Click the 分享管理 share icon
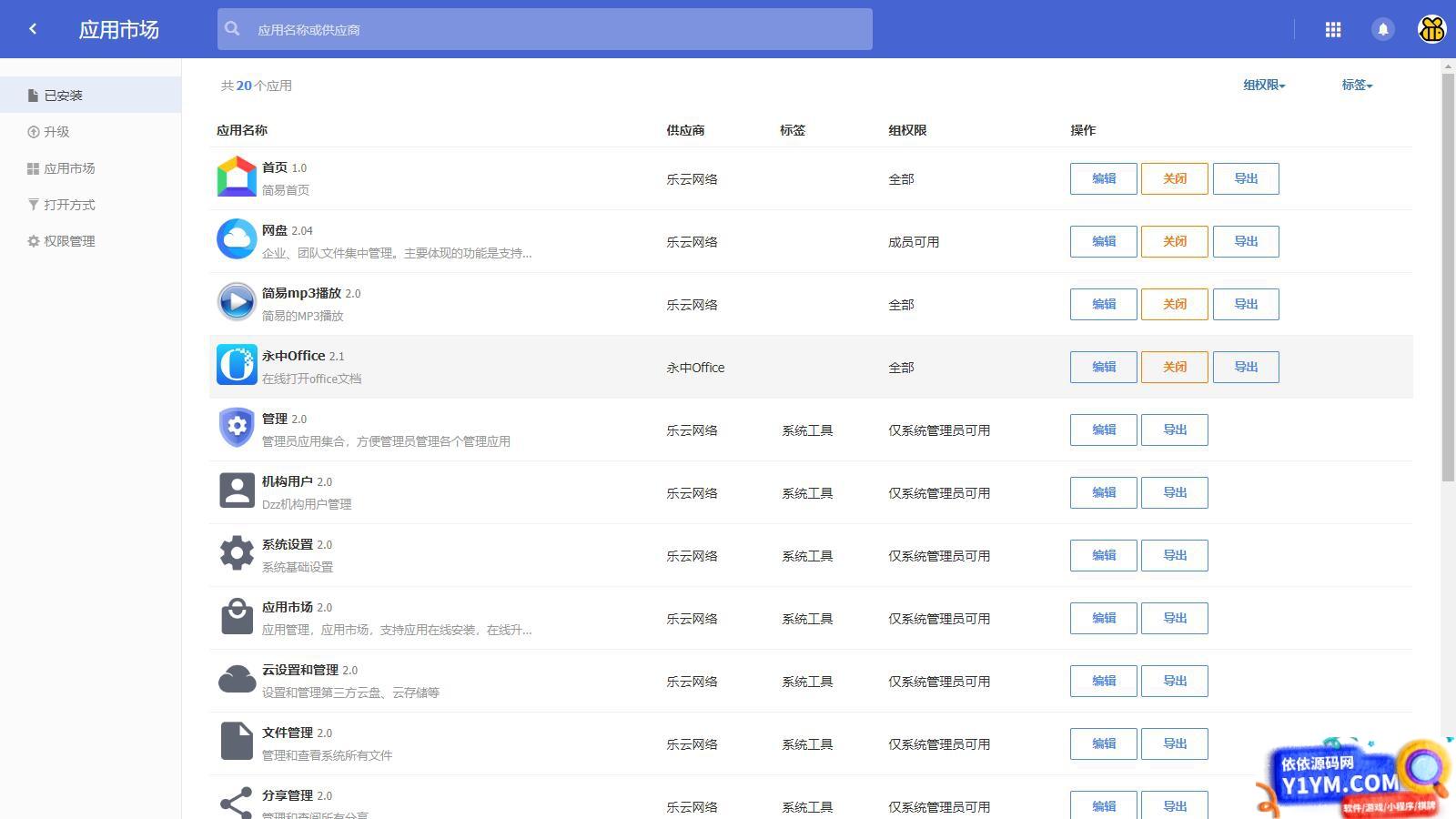 point(237,802)
